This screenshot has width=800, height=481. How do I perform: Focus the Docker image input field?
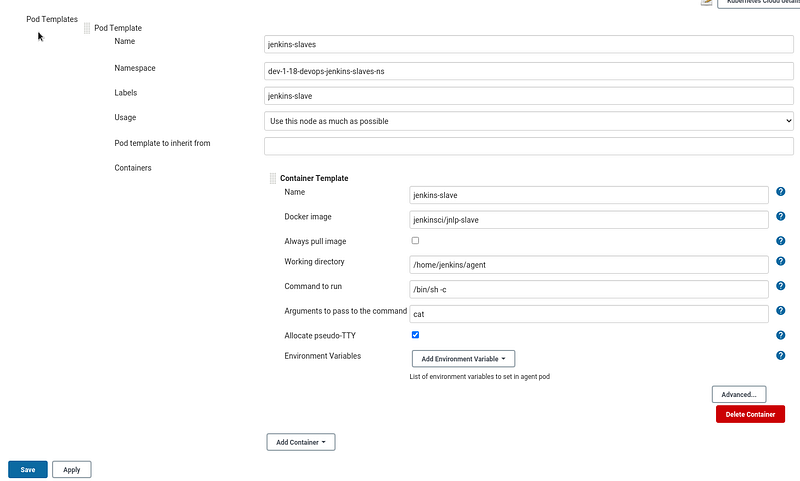[589, 220]
